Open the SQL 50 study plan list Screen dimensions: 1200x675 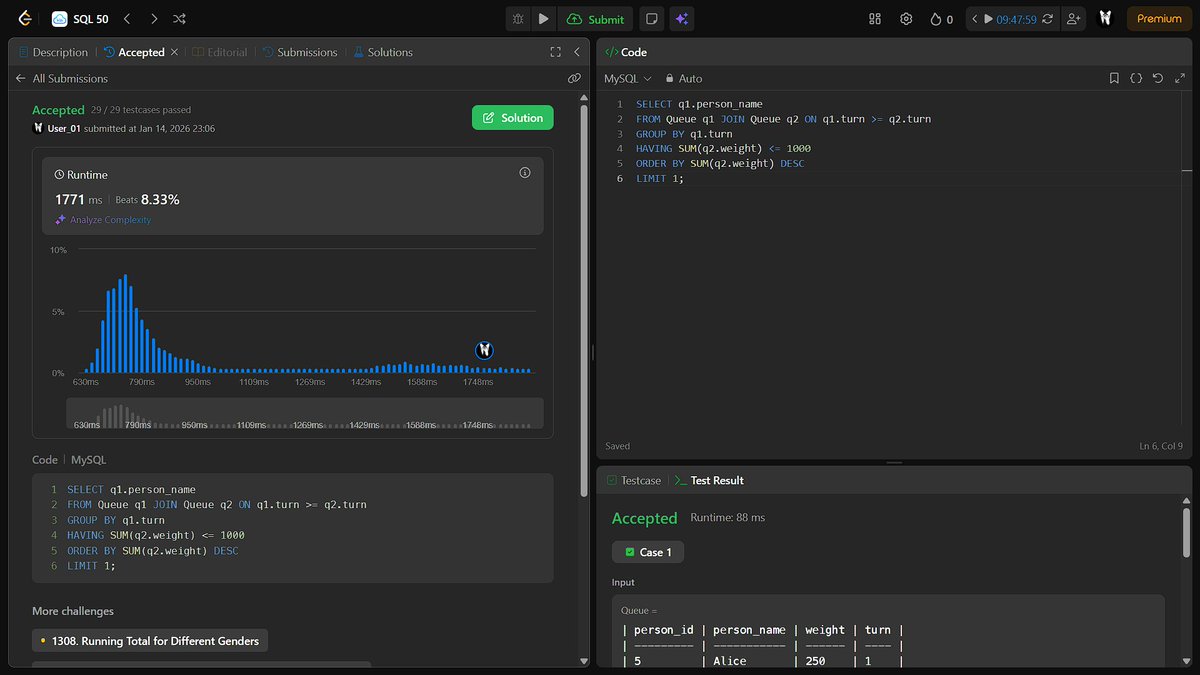point(80,18)
